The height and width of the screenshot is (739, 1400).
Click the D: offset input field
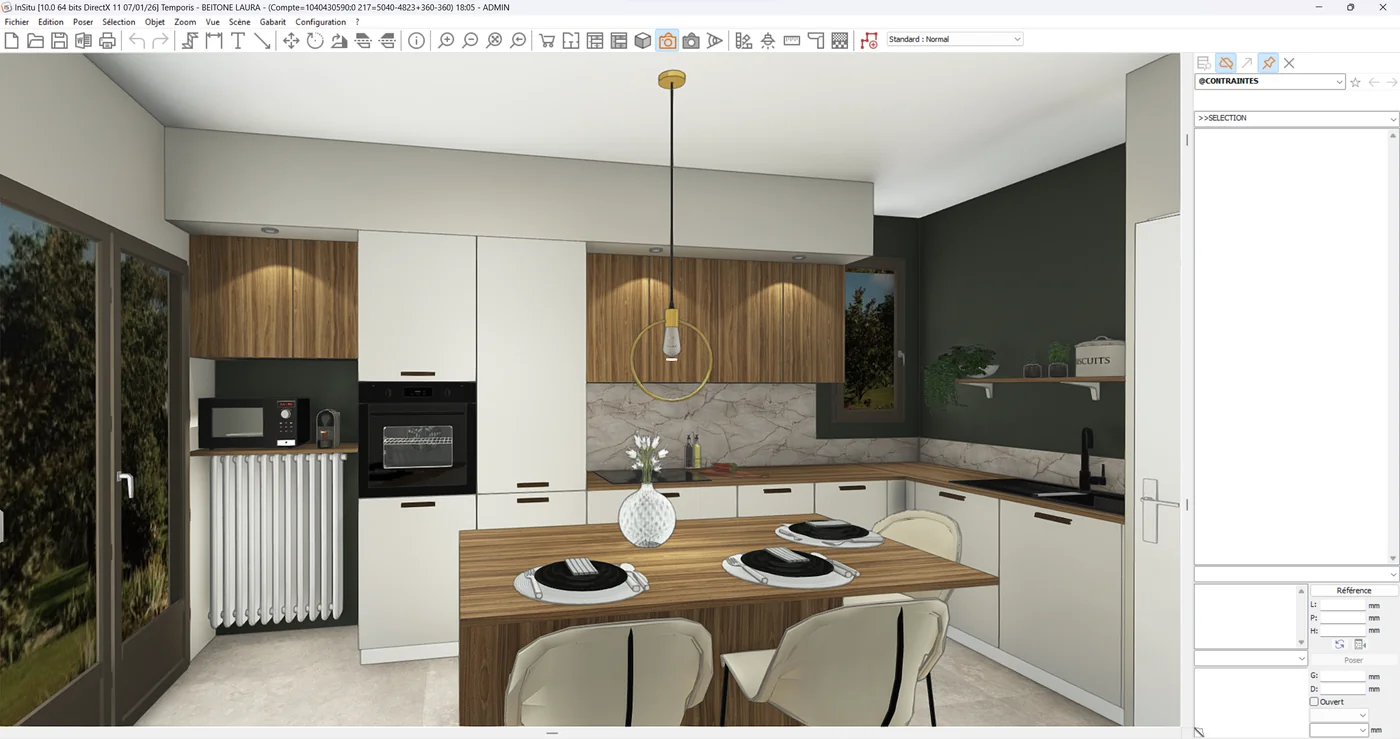(1343, 689)
